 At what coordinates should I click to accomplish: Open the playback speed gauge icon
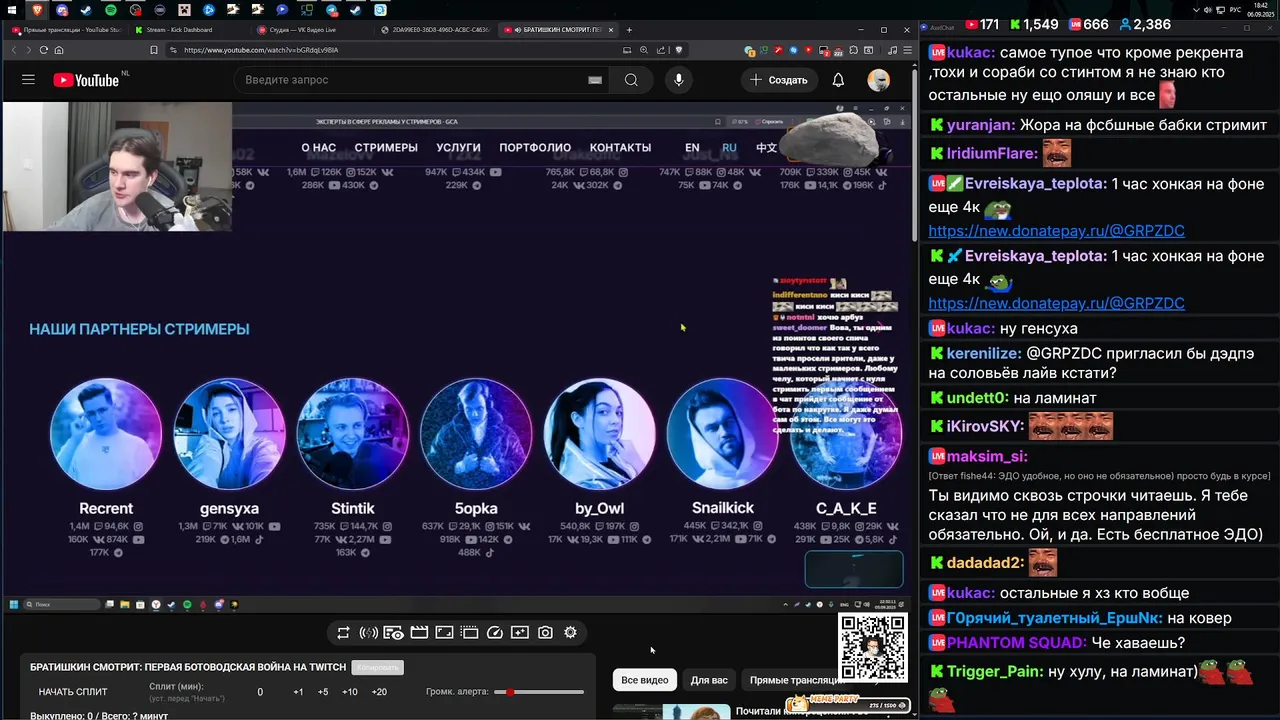coord(494,632)
